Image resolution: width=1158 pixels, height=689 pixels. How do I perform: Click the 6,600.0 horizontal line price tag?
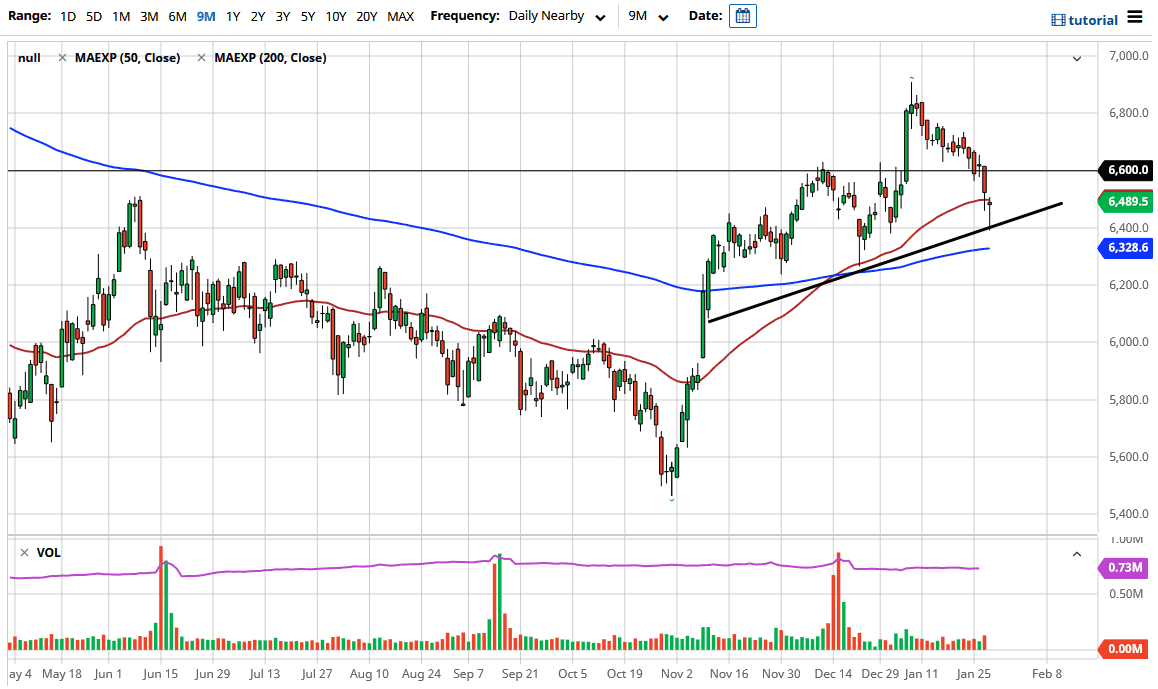tap(1128, 170)
